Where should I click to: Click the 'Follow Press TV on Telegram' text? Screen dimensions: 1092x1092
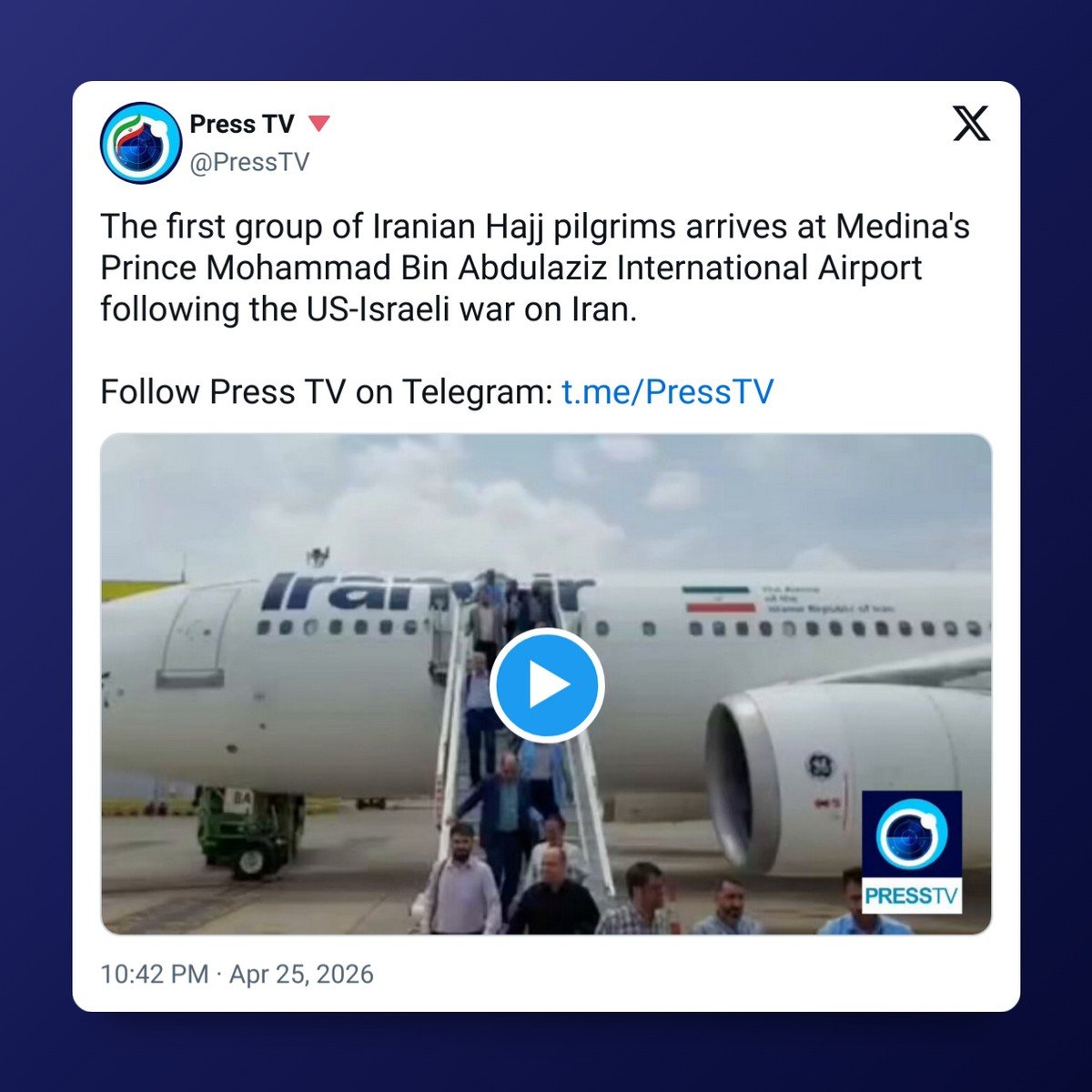pyautogui.click(x=327, y=392)
